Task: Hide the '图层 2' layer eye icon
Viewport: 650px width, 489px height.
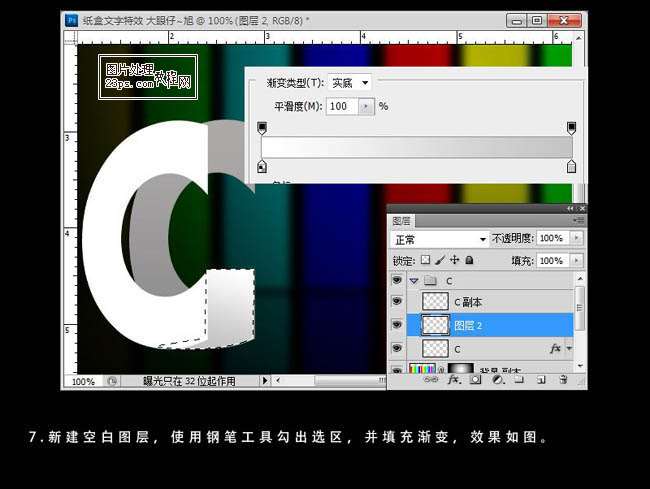Action: click(x=397, y=324)
